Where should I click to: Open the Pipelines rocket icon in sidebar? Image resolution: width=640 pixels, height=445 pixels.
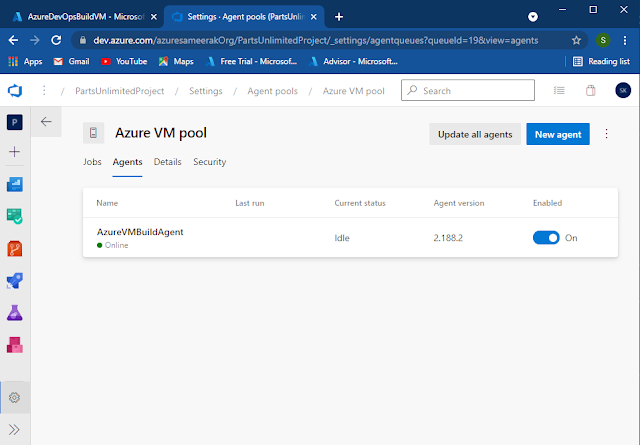point(15,281)
